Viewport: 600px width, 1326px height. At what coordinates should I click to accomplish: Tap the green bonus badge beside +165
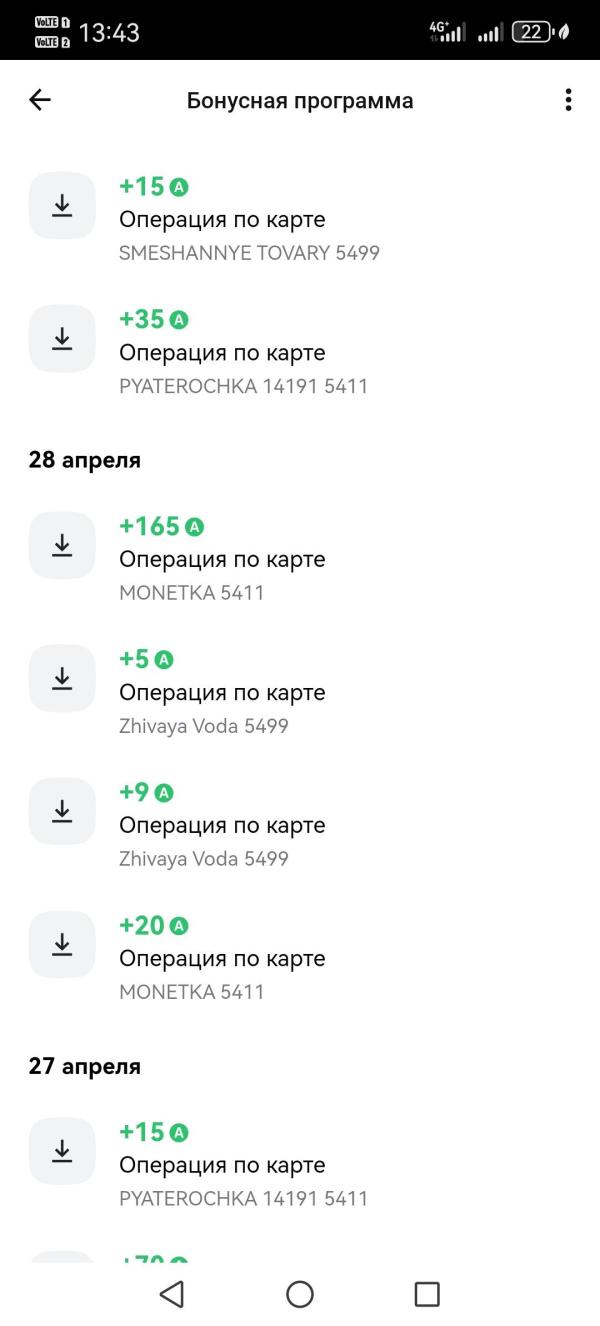tap(194, 527)
